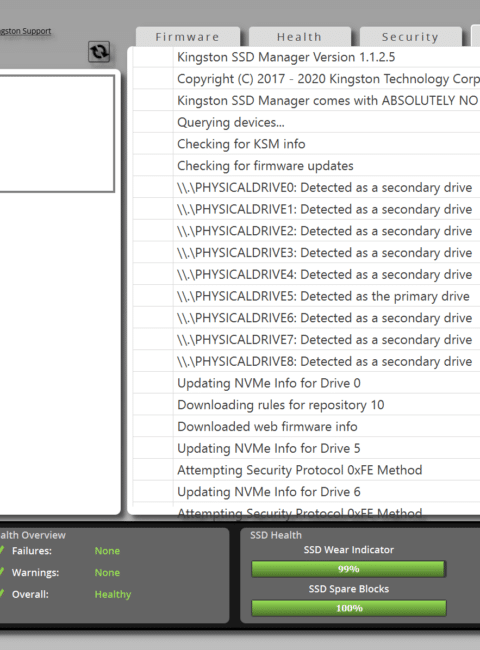Image resolution: width=480 pixels, height=650 pixels.
Task: Select the Querying devices... log entry
Action: point(306,122)
